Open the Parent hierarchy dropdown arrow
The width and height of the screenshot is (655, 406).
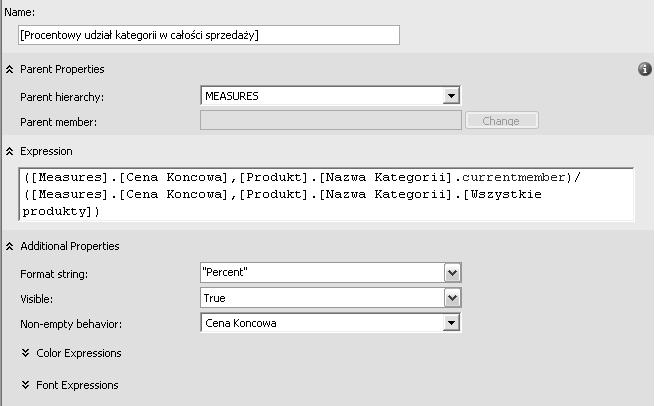pos(451,96)
